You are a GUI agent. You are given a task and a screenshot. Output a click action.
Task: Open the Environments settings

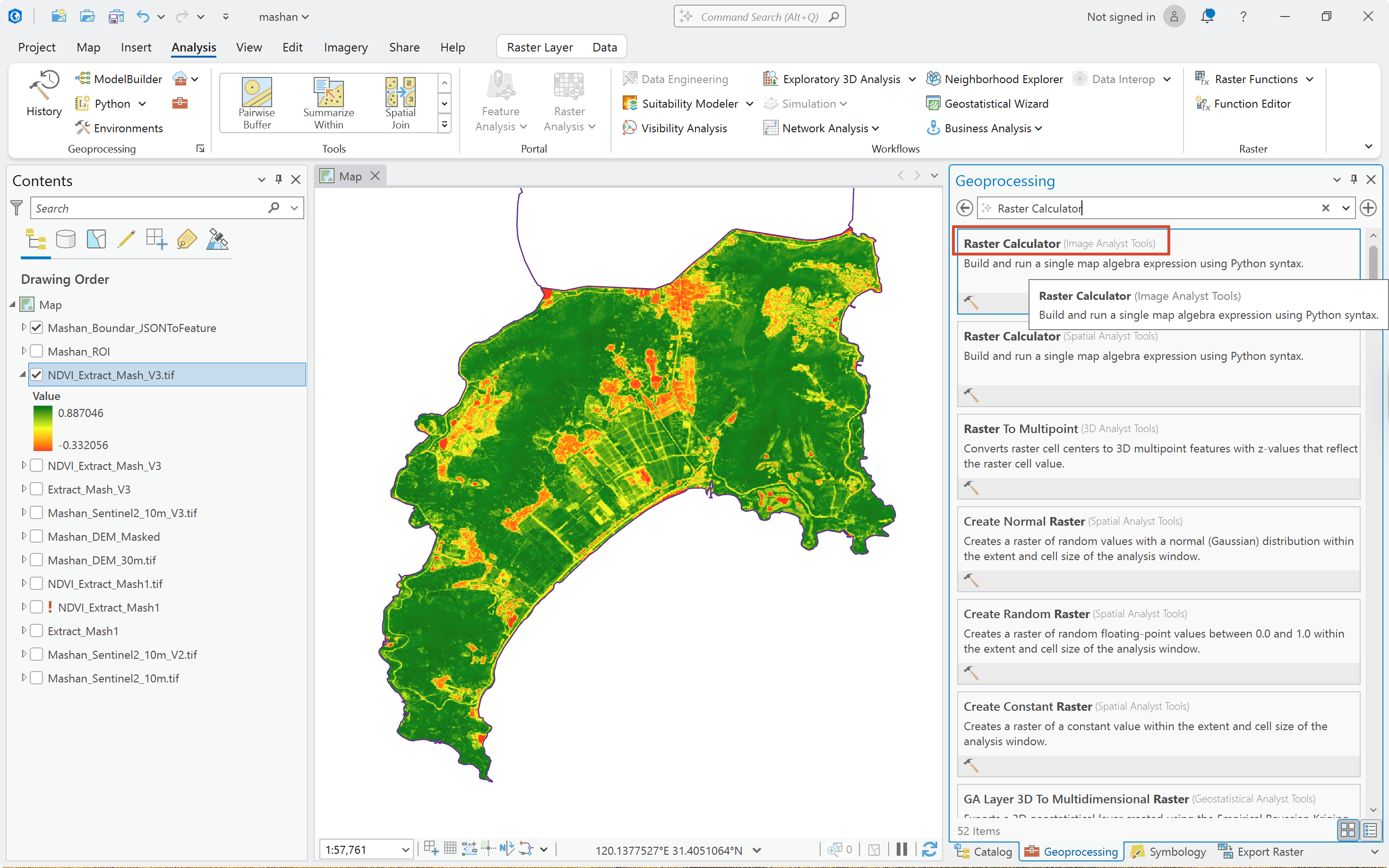(119, 128)
